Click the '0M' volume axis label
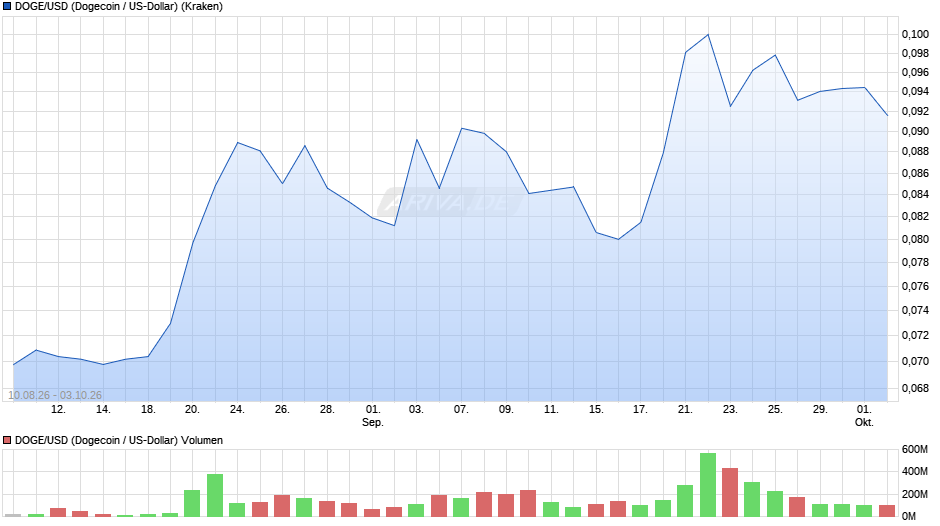The height and width of the screenshot is (526, 940). coord(909,516)
